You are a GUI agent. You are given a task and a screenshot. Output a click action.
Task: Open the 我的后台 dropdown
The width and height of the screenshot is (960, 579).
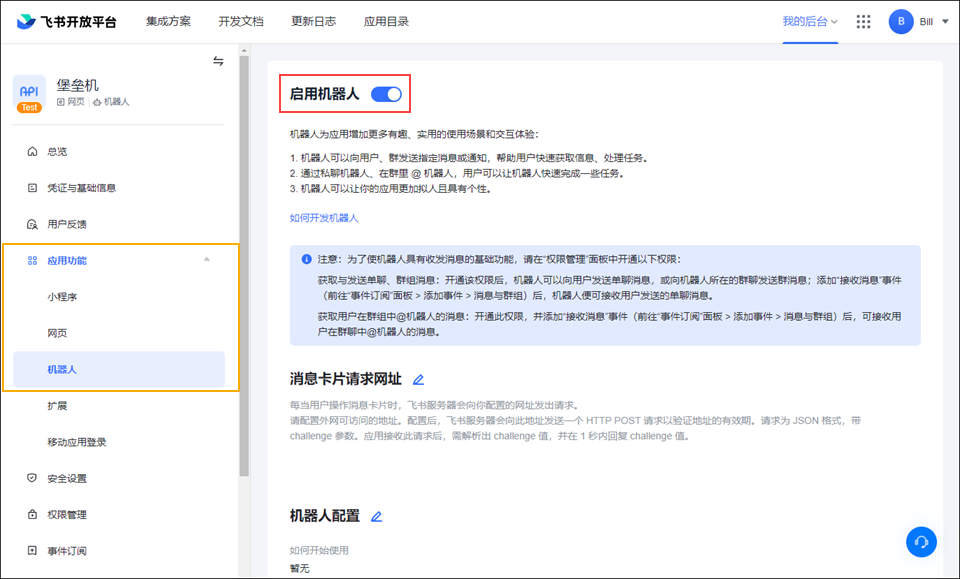tap(809, 22)
